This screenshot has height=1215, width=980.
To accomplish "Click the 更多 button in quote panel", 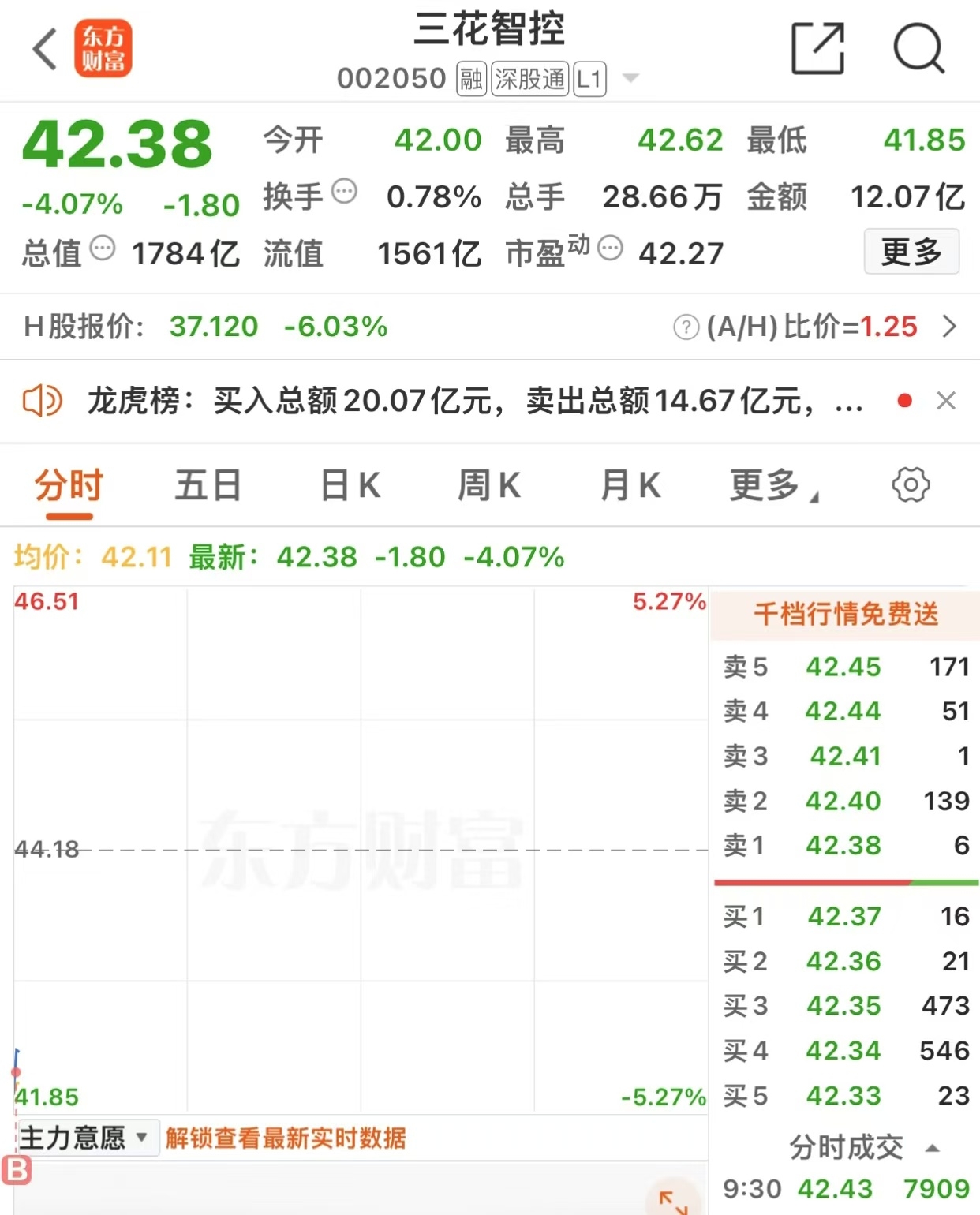I will tap(911, 252).
